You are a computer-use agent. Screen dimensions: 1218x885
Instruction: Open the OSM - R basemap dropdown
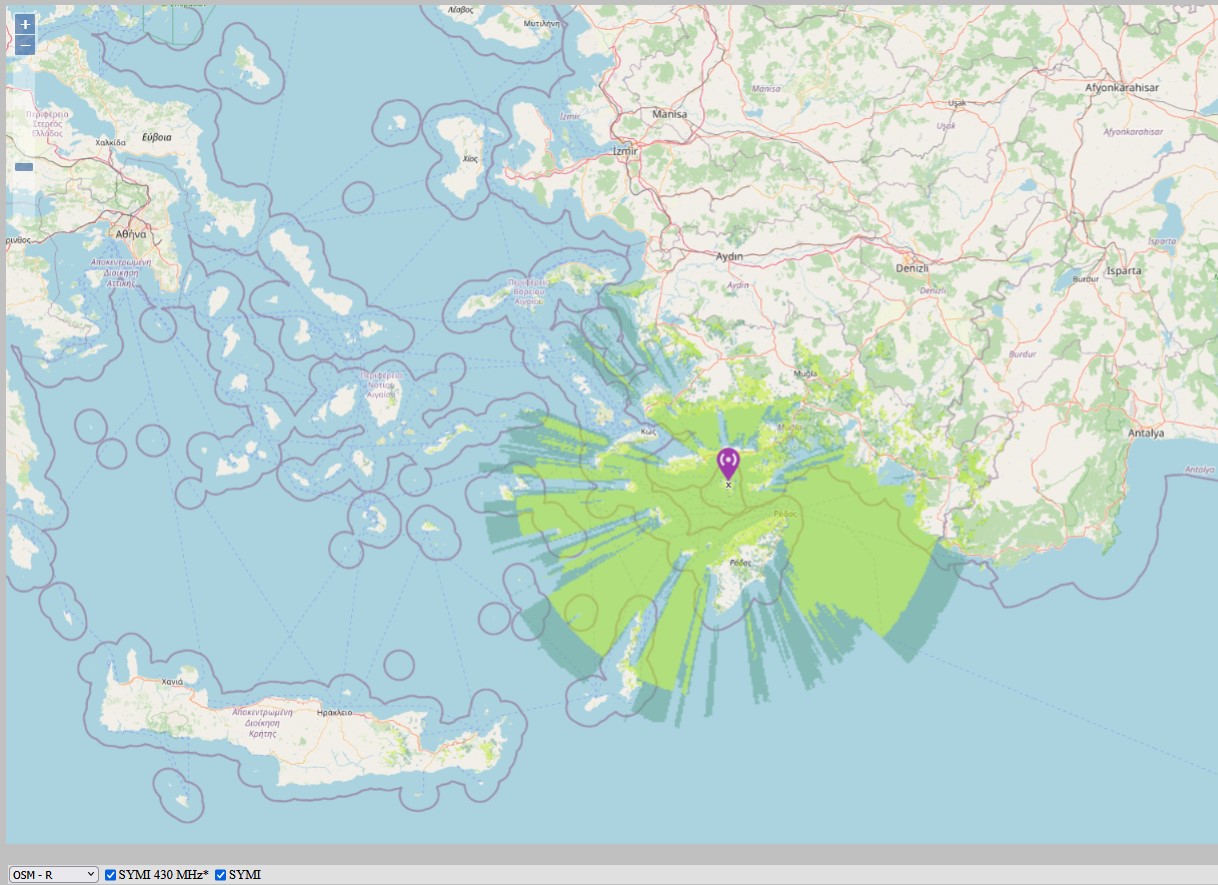pos(54,874)
